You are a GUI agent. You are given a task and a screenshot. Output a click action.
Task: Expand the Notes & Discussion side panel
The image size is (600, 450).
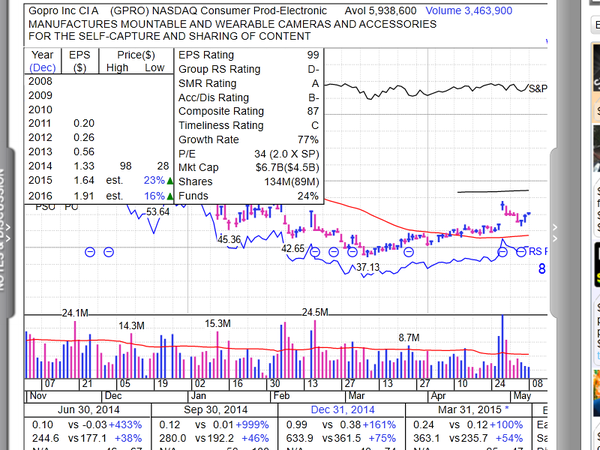coord(7,233)
